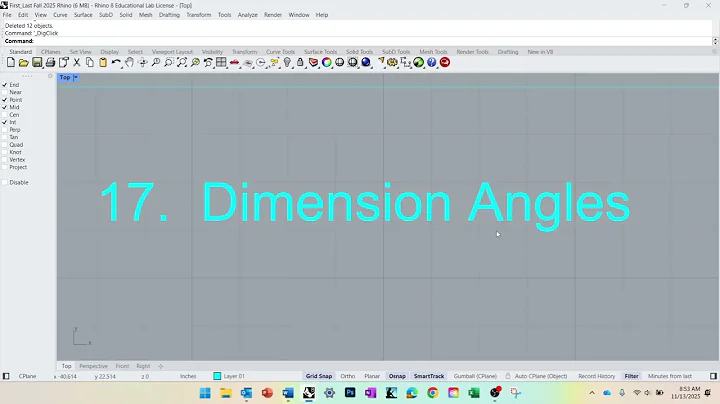This screenshot has width=720, height=404.
Task: Switch to the Drafting toolbar tab
Action: click(508, 52)
